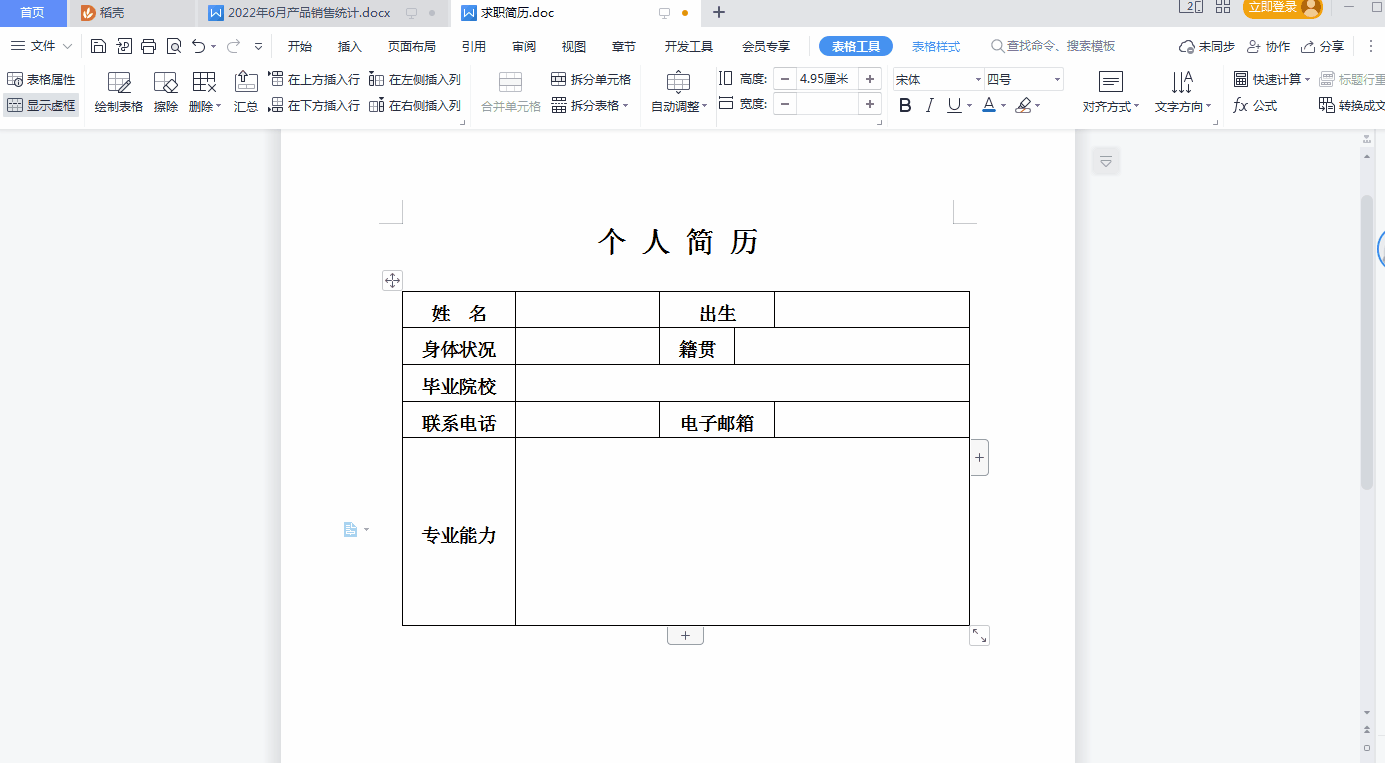This screenshot has width=1385, height=763.
Task: Add a column with right-side plus button
Action: (979, 457)
